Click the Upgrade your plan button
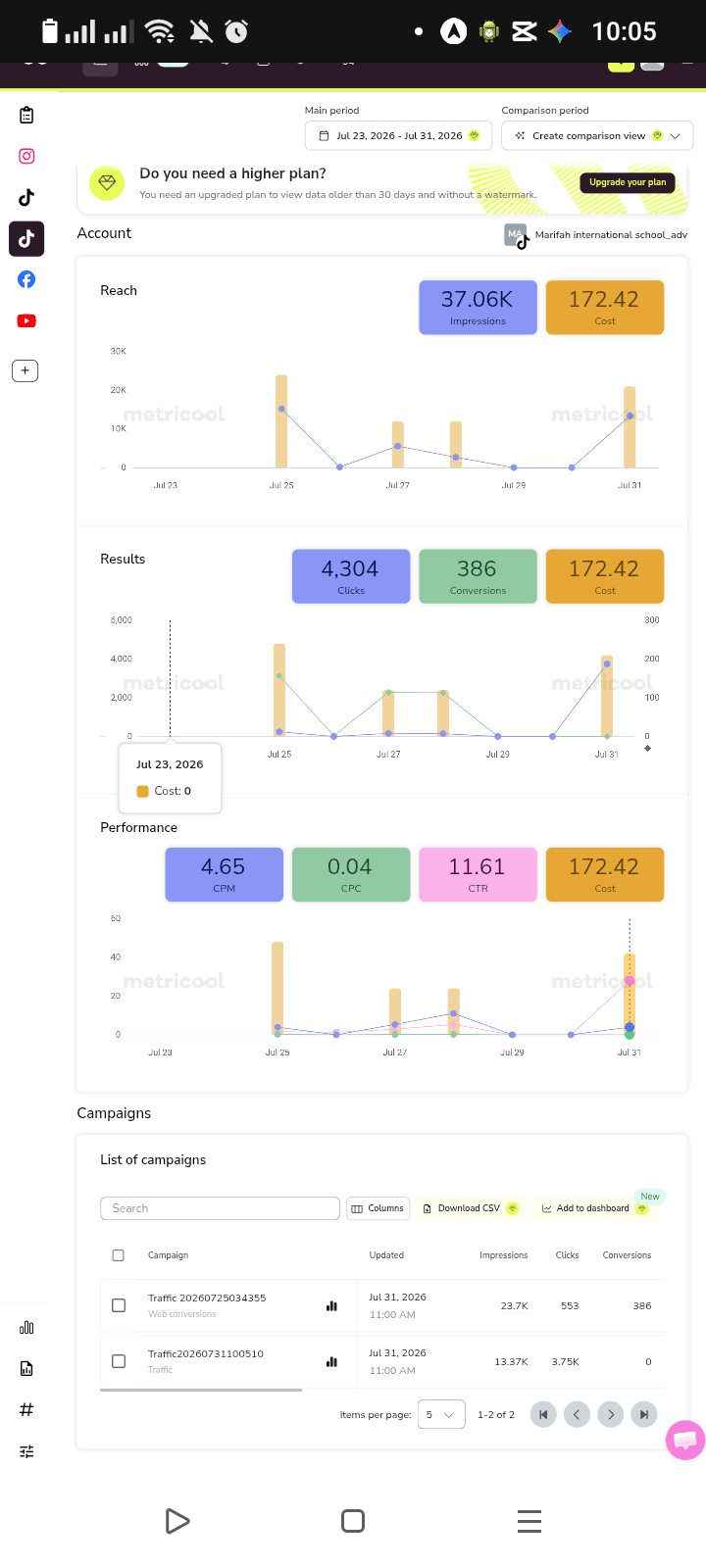This screenshot has width=706, height=1568. pyautogui.click(x=628, y=182)
